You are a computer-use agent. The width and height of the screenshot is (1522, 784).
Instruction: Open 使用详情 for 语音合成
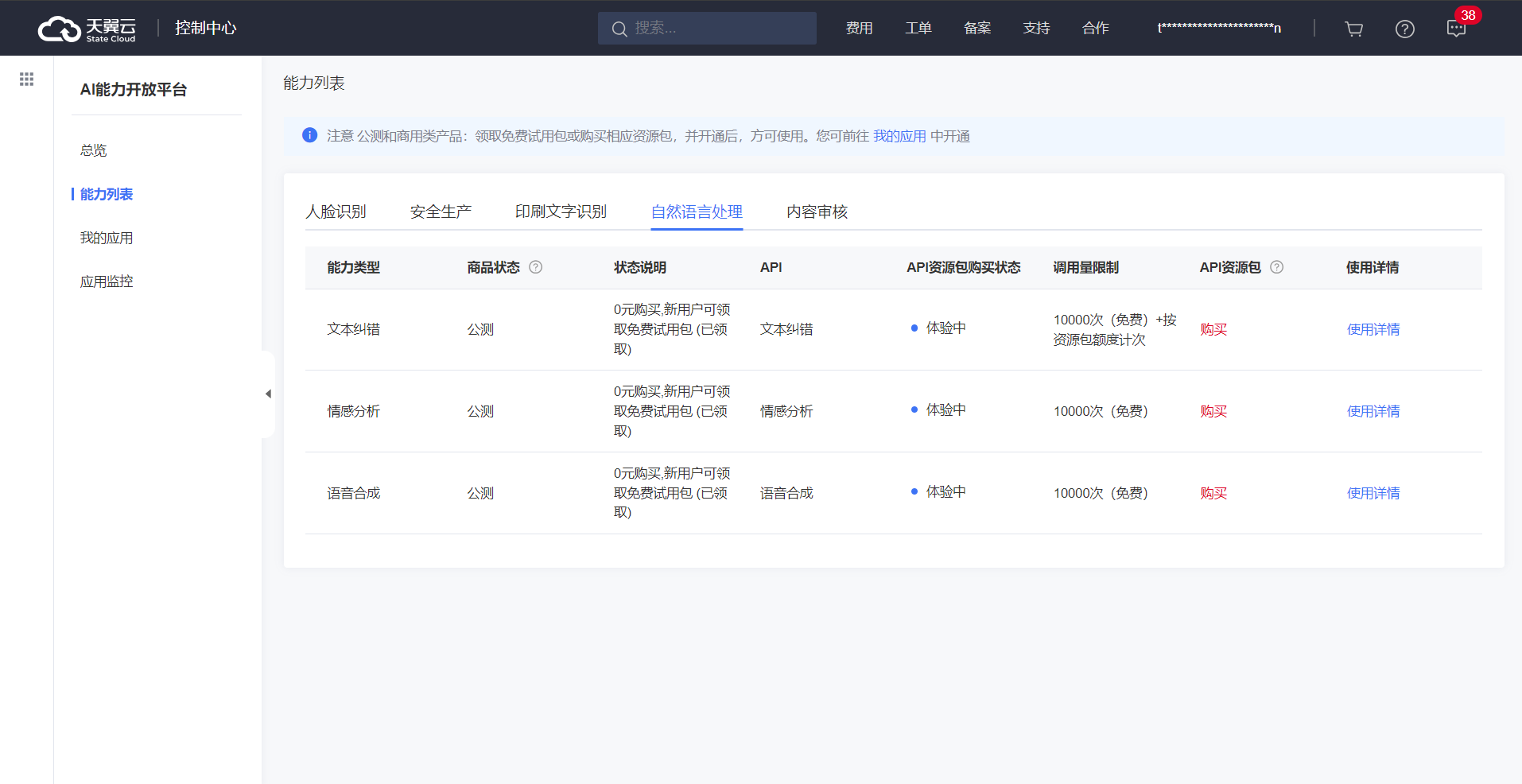click(x=1373, y=493)
